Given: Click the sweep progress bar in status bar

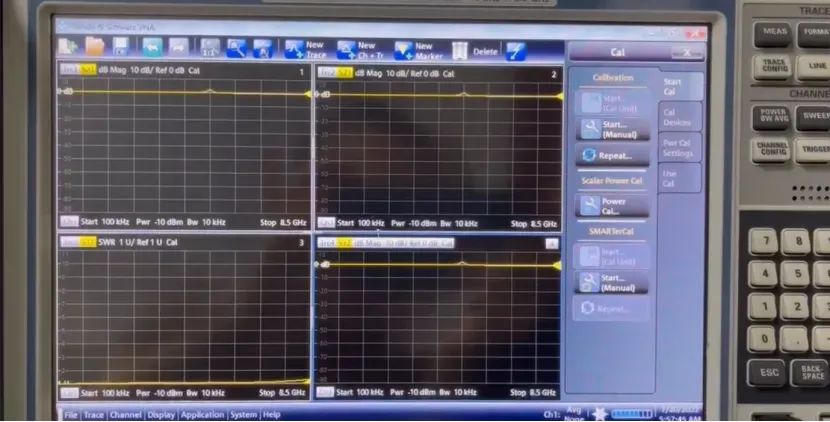Looking at the screenshot, I should coord(633,414).
